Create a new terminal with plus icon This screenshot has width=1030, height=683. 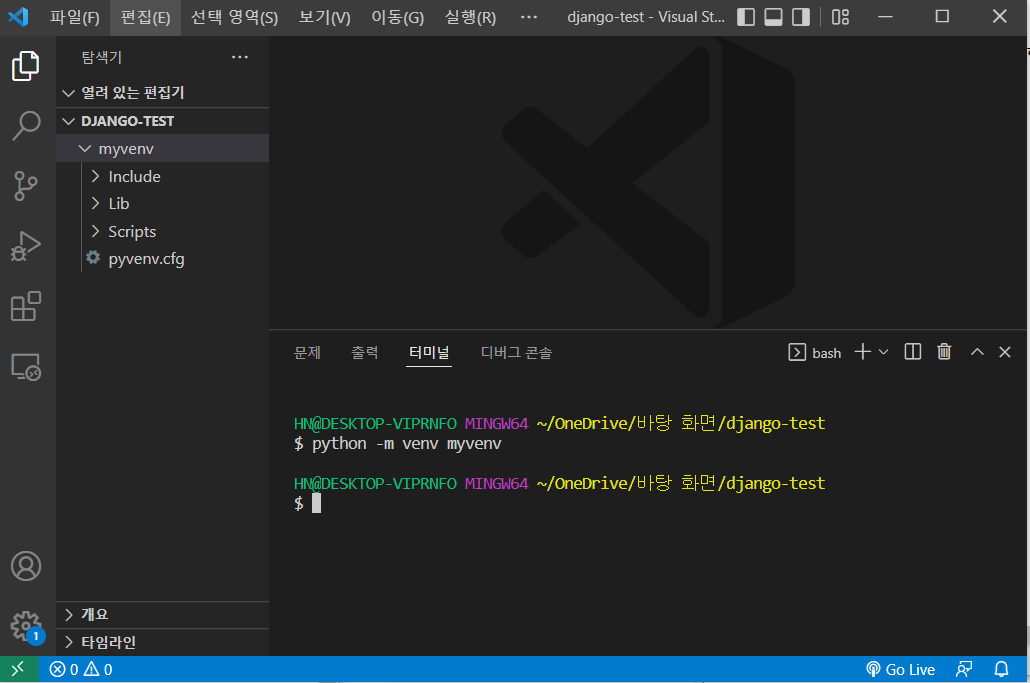[862, 352]
